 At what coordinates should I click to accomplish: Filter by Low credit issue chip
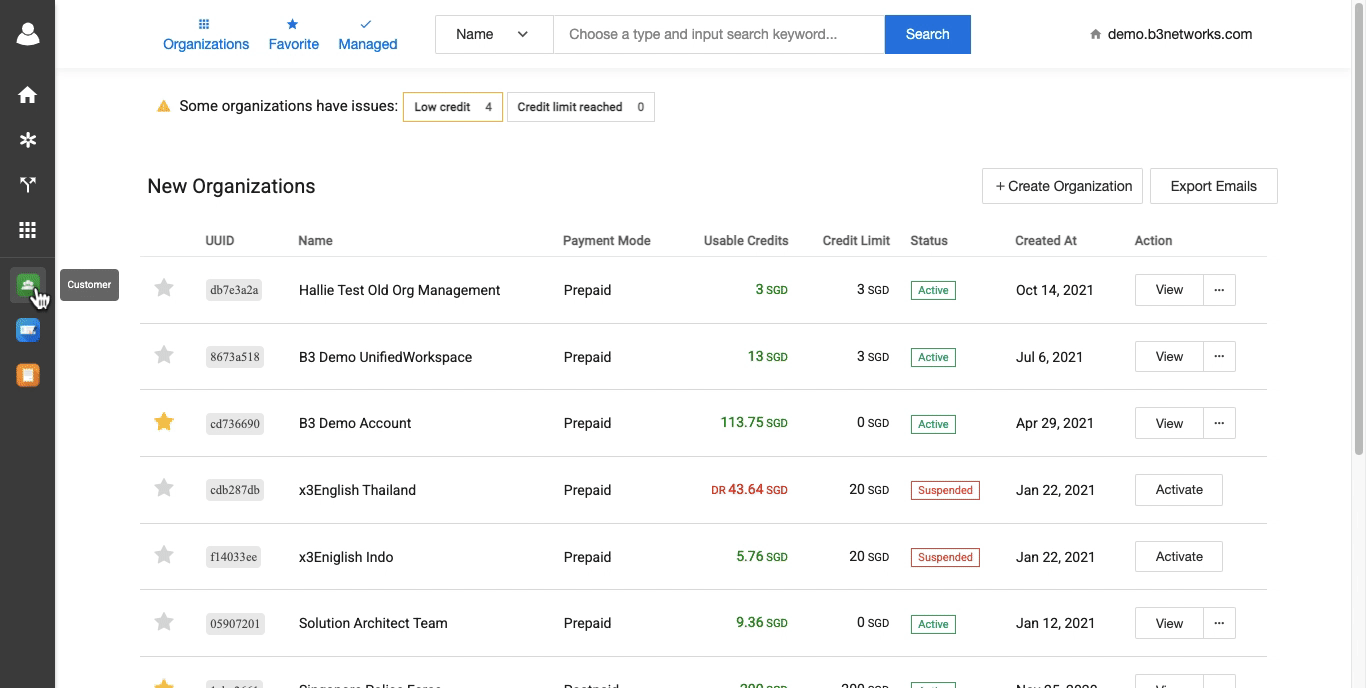[x=452, y=107]
